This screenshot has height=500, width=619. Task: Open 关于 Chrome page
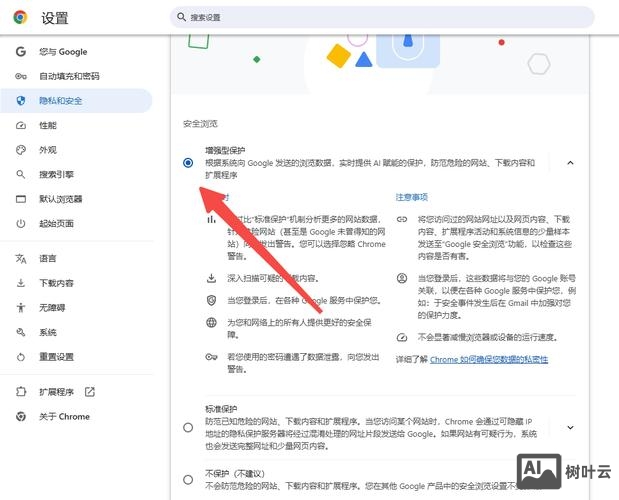(64, 416)
